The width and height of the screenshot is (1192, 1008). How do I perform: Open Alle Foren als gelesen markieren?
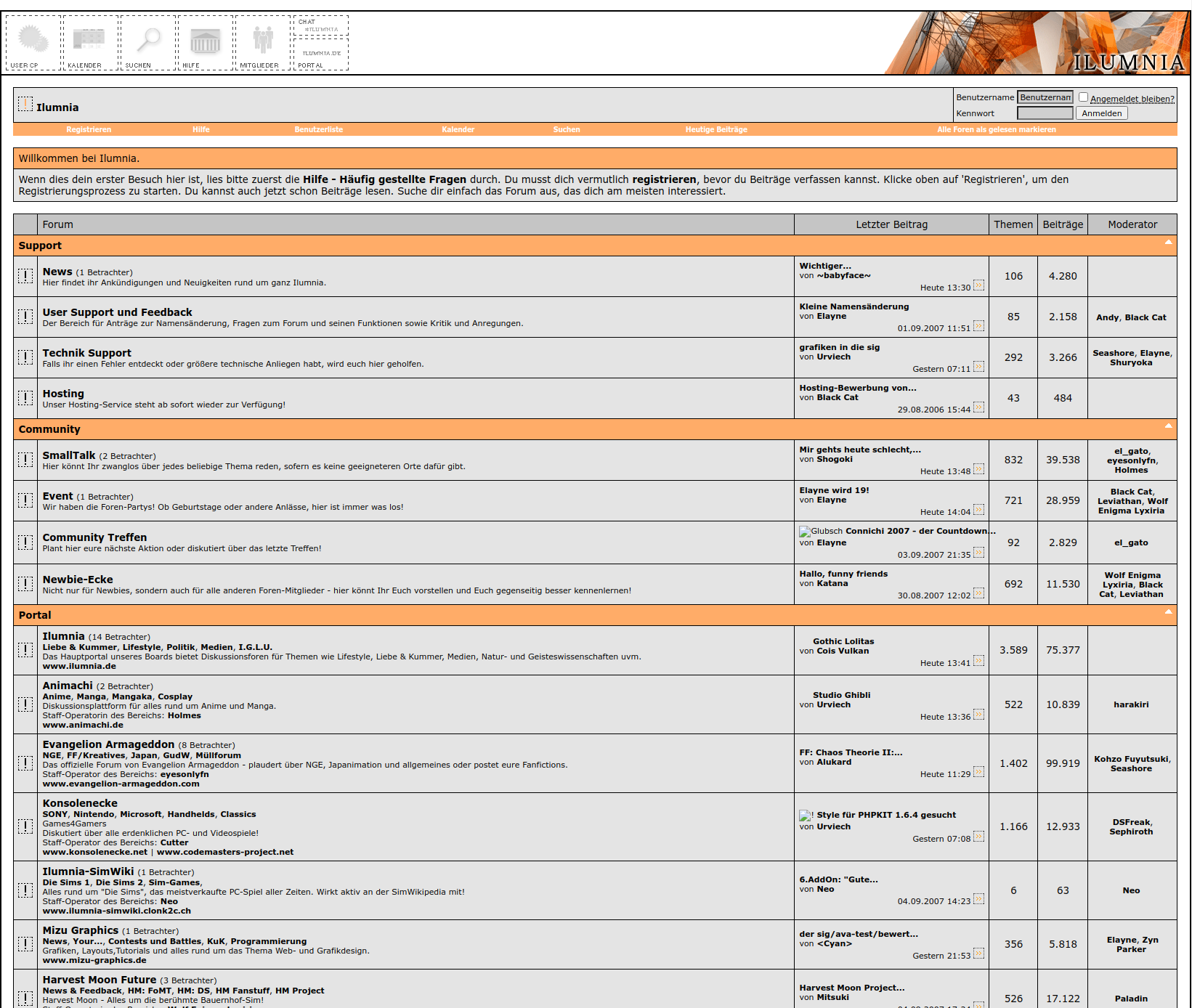996,129
